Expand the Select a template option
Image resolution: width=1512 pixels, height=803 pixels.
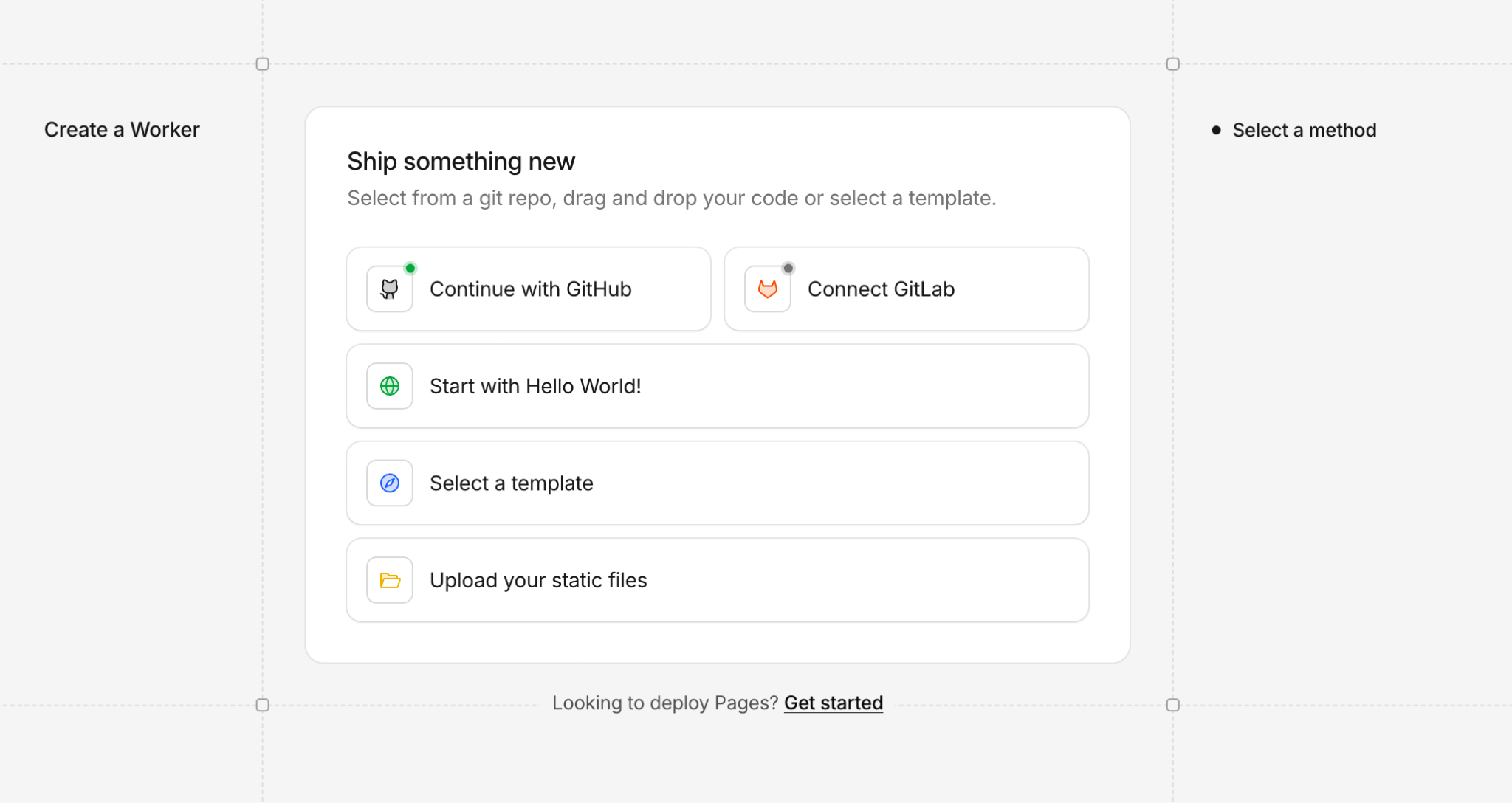[x=717, y=483]
